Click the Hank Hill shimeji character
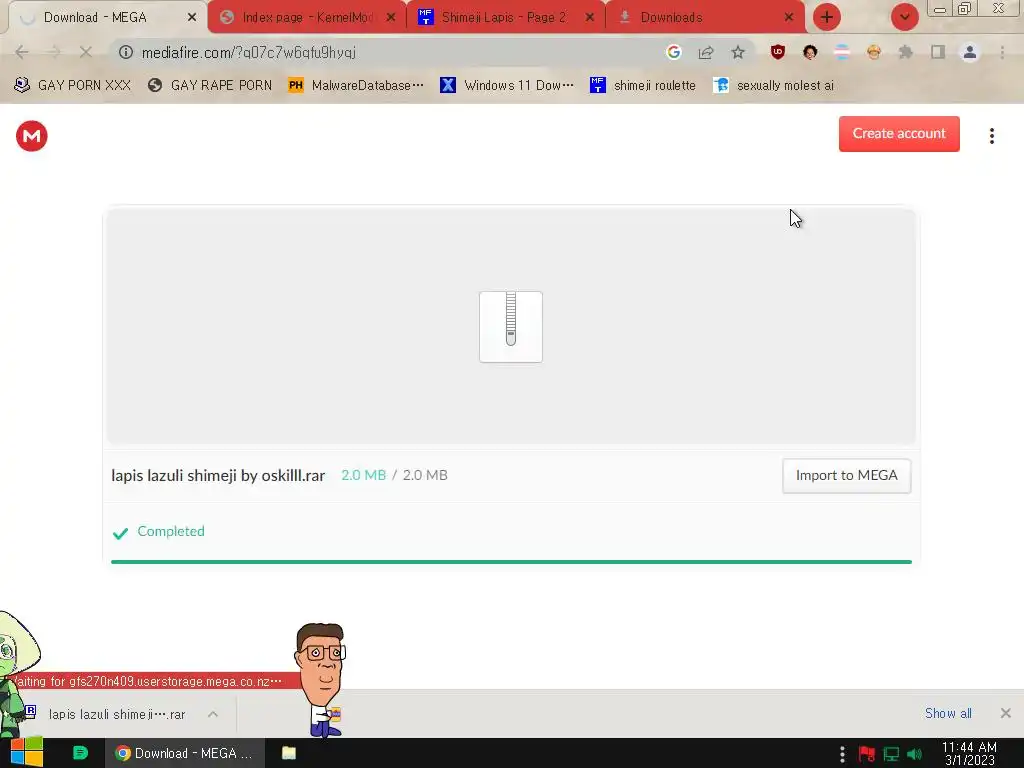 coord(321,679)
